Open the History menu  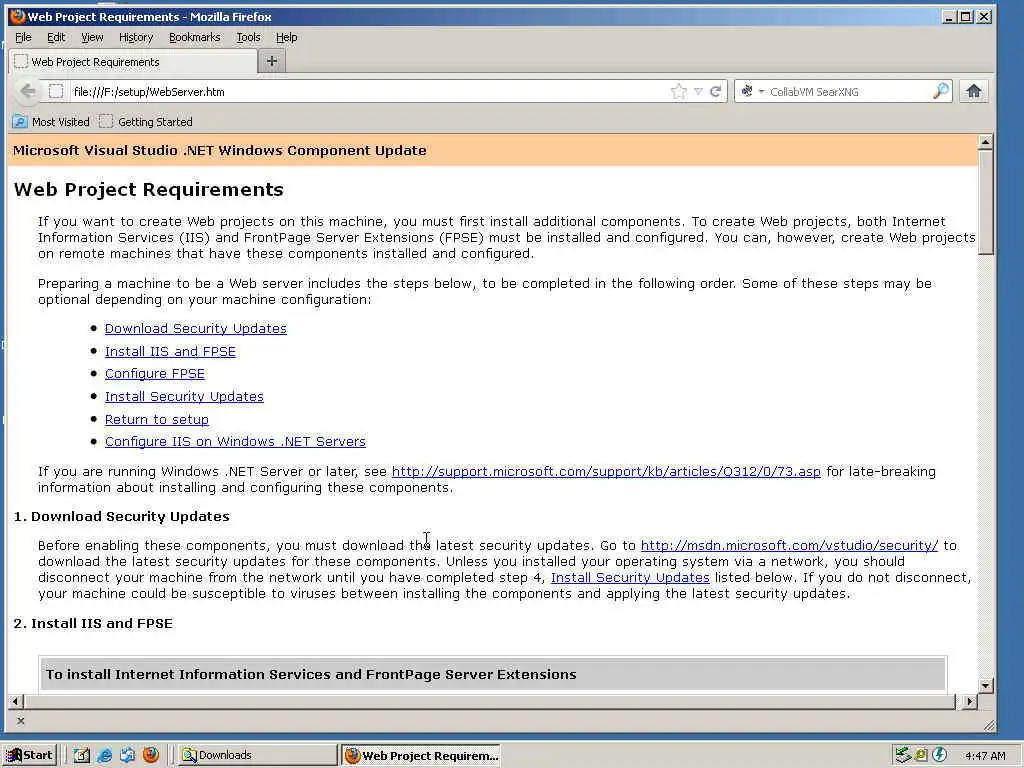[x=136, y=37]
